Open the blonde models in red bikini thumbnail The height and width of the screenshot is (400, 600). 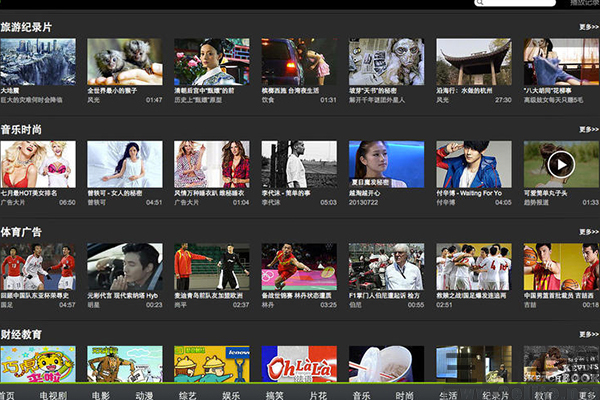tap(38, 164)
